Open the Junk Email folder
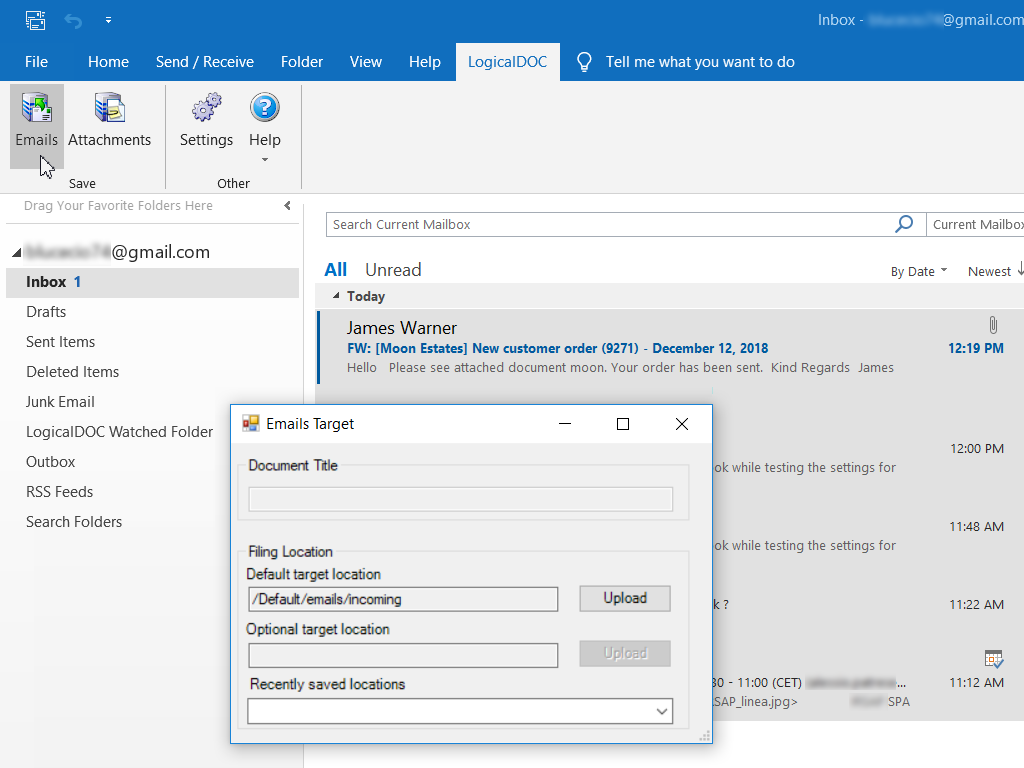This screenshot has width=1024, height=768. [x=60, y=402]
